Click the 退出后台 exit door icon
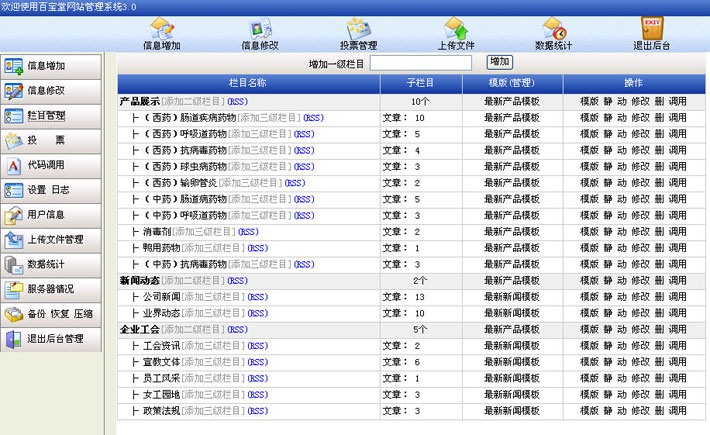The image size is (710, 435). (x=652, y=29)
